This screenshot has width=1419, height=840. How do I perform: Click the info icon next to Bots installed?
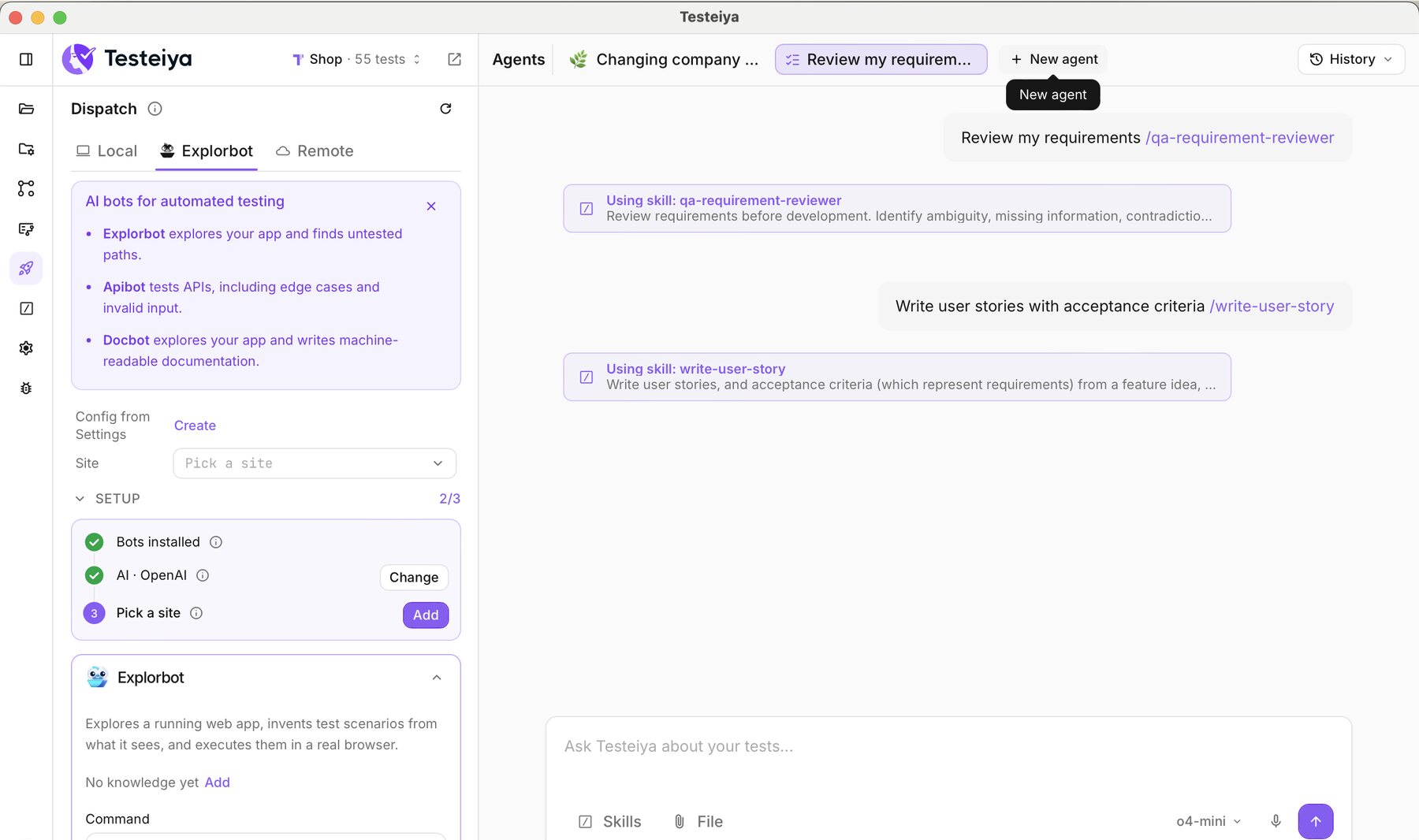pyautogui.click(x=216, y=542)
